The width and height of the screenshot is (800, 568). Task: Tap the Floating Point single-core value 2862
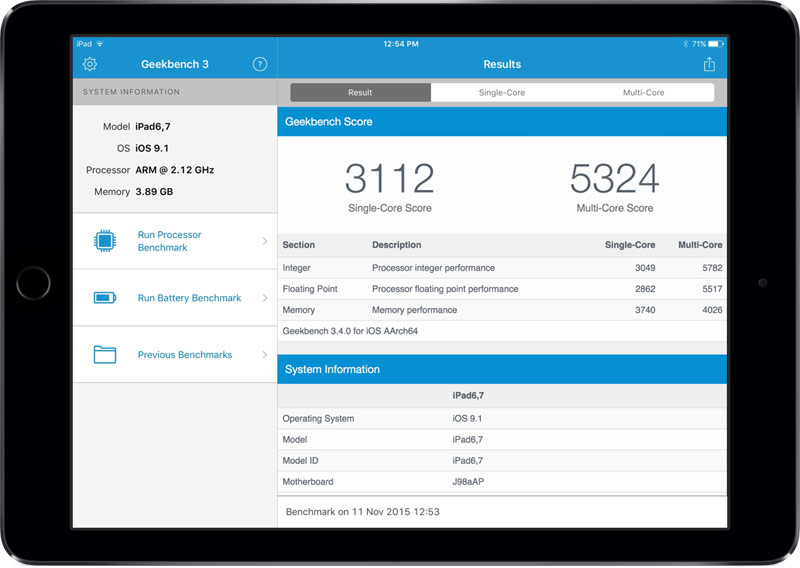point(645,289)
